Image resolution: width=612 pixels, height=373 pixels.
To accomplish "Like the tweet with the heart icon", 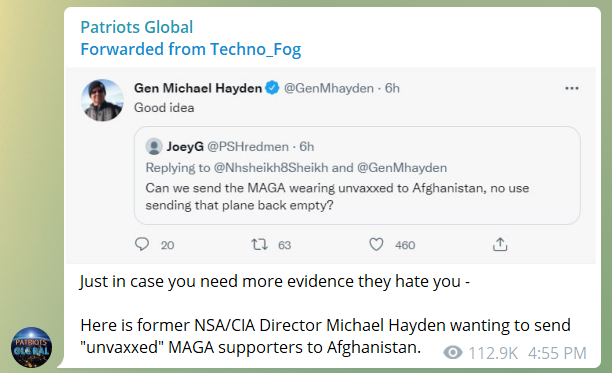I will coord(376,245).
